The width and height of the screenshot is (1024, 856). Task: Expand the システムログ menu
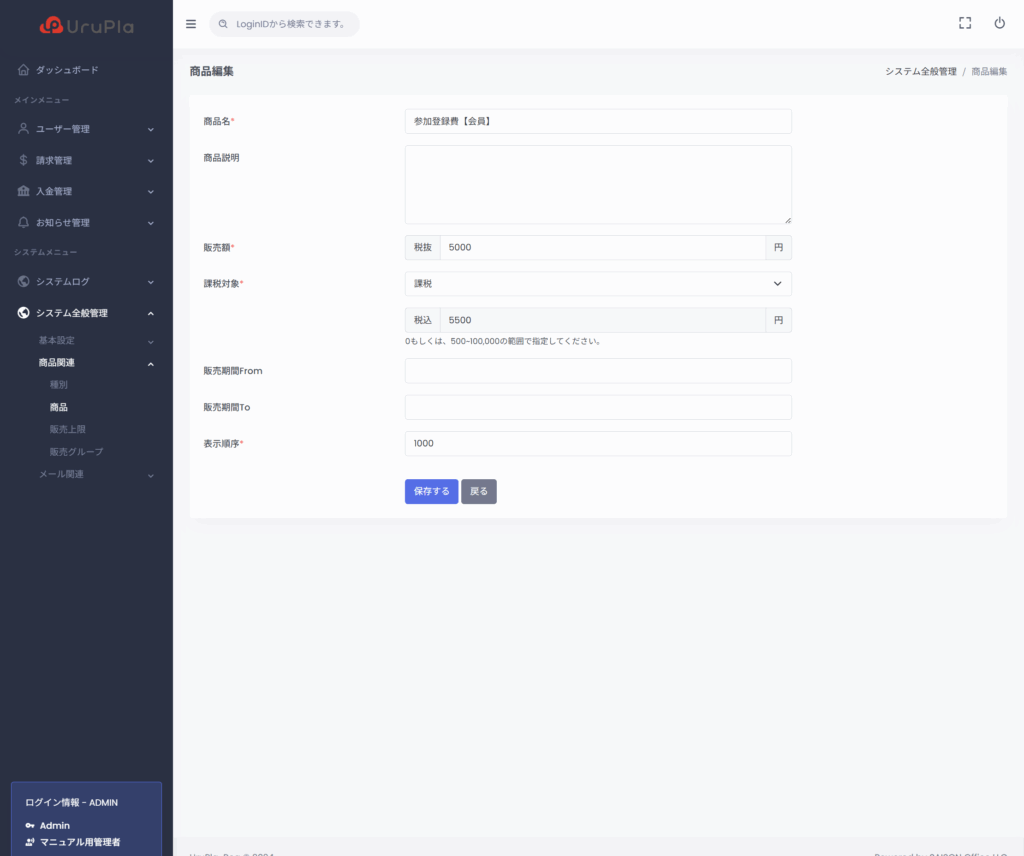pos(86,282)
